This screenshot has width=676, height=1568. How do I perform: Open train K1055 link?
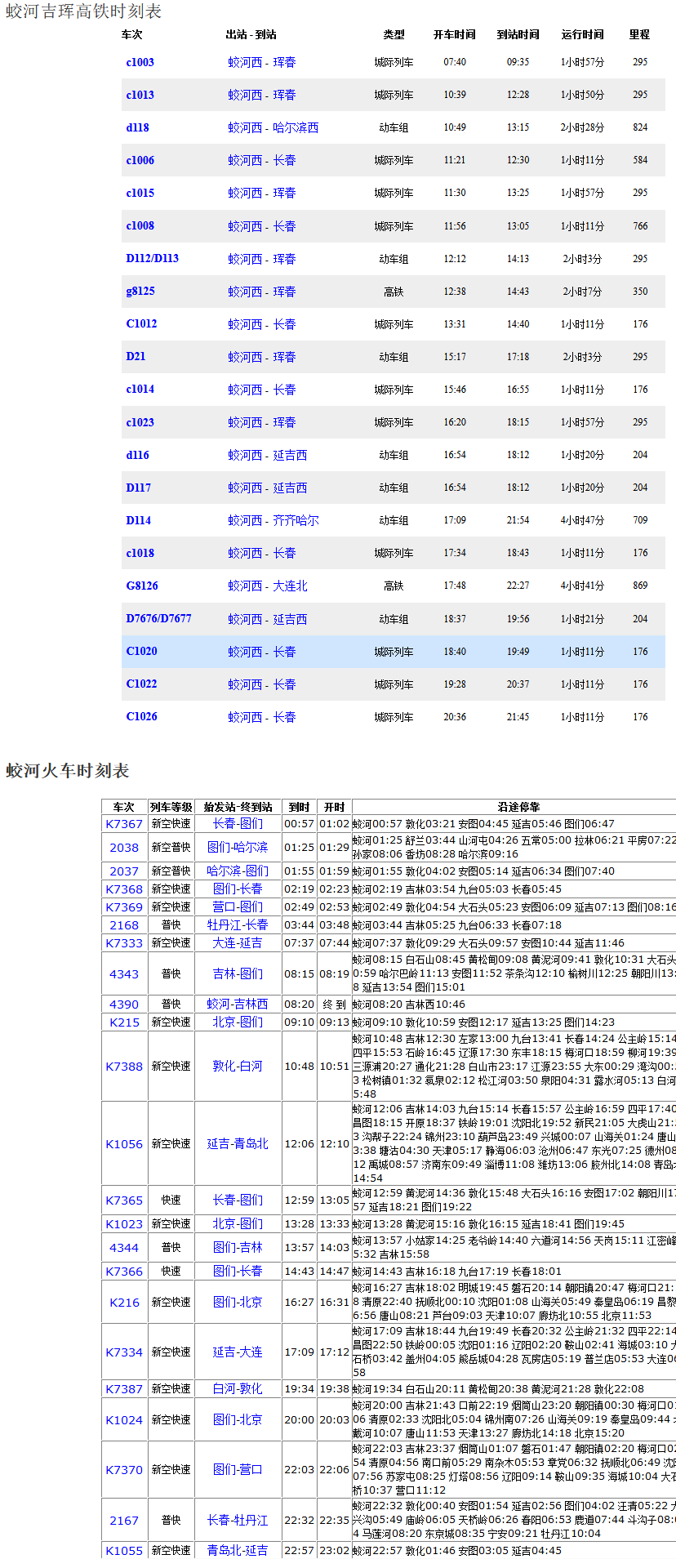[124, 1551]
